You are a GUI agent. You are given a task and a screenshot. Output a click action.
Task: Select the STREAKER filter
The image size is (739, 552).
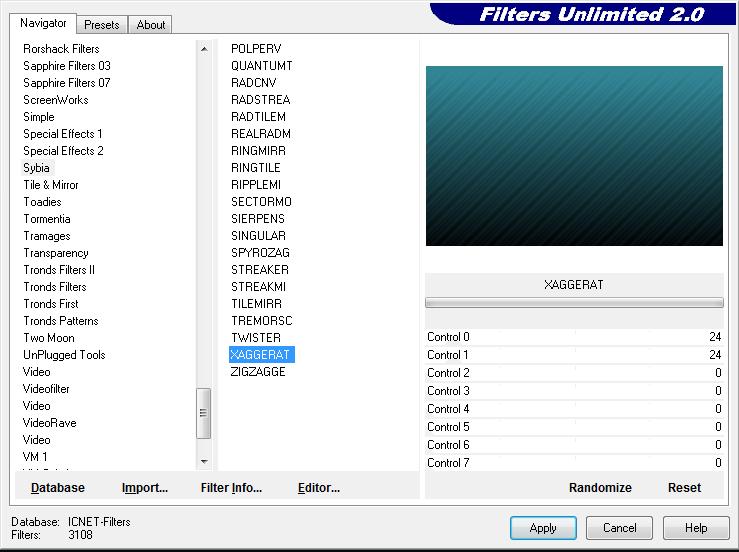point(260,270)
